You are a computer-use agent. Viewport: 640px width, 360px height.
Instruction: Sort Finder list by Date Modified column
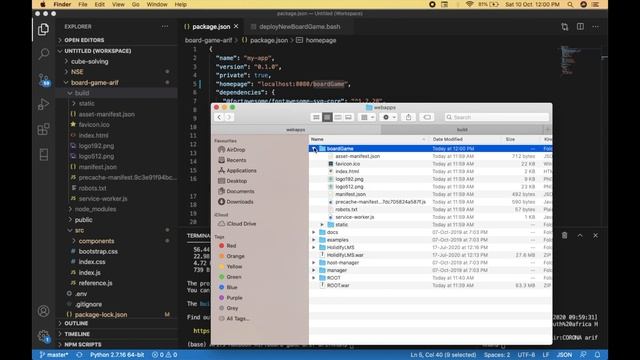447,139
